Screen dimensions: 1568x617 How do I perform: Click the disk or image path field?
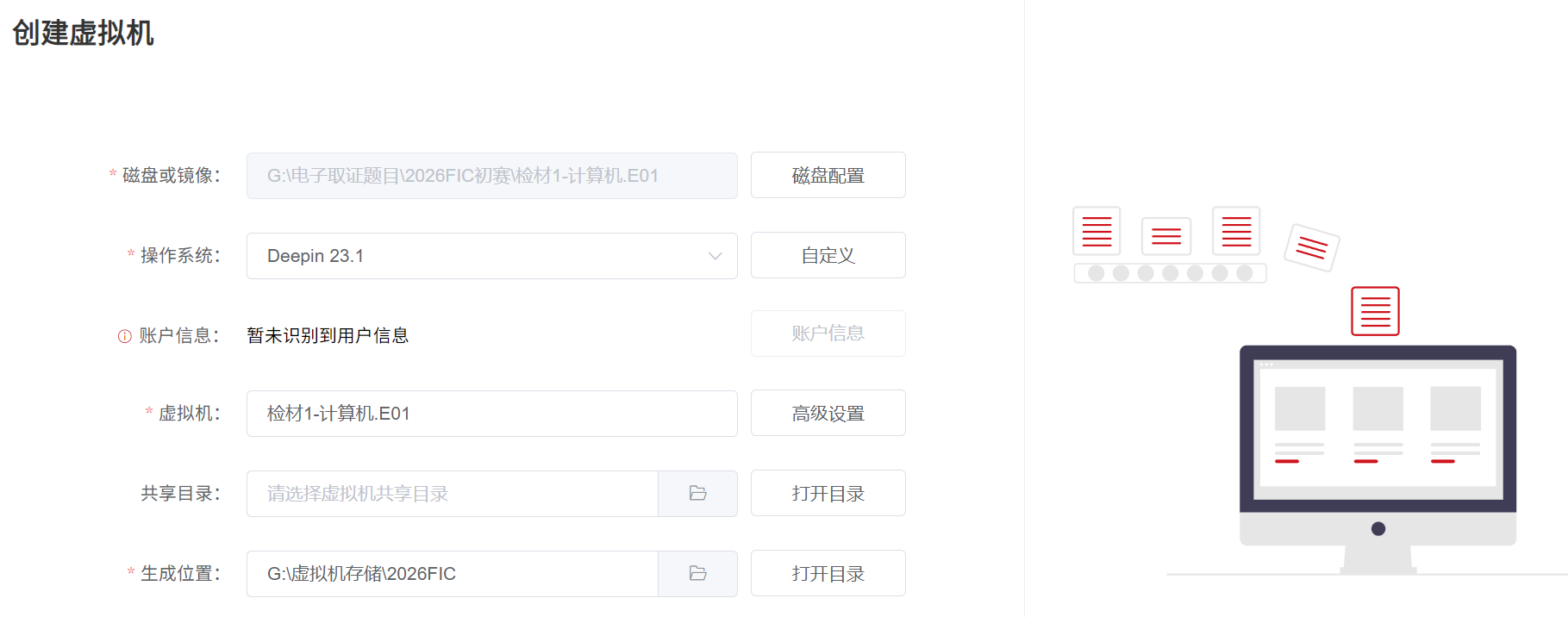pos(492,176)
